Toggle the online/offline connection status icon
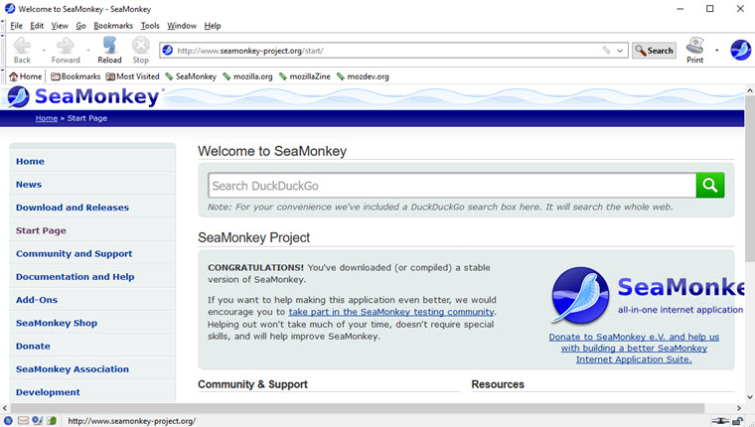Viewport: 755px width, 427px height. (720, 421)
